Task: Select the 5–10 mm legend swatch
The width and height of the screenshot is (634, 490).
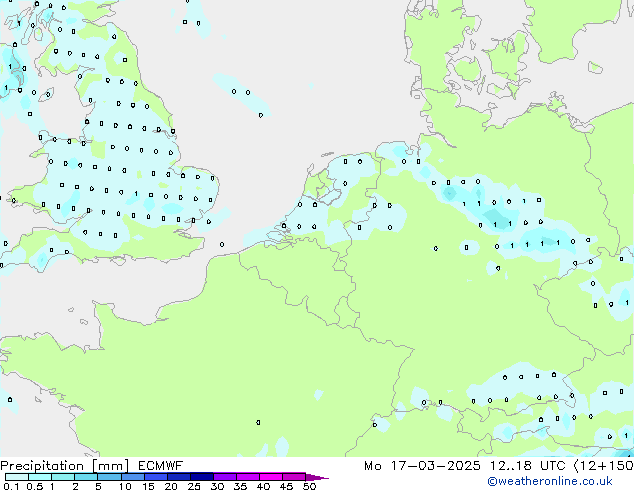Action: pos(109,477)
